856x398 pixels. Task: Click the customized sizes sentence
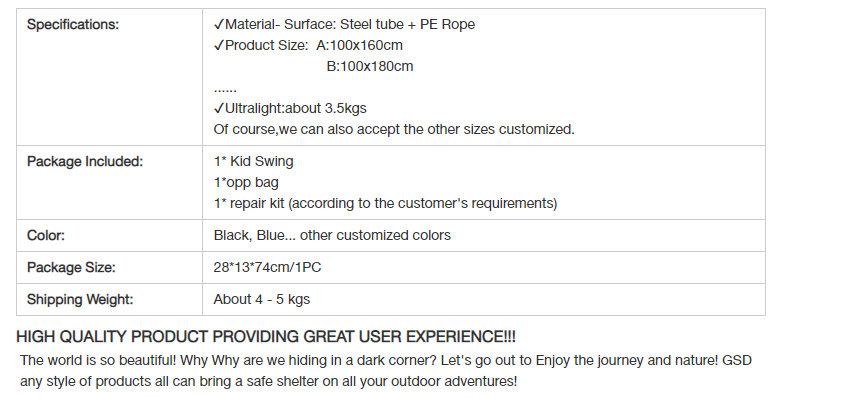point(394,129)
